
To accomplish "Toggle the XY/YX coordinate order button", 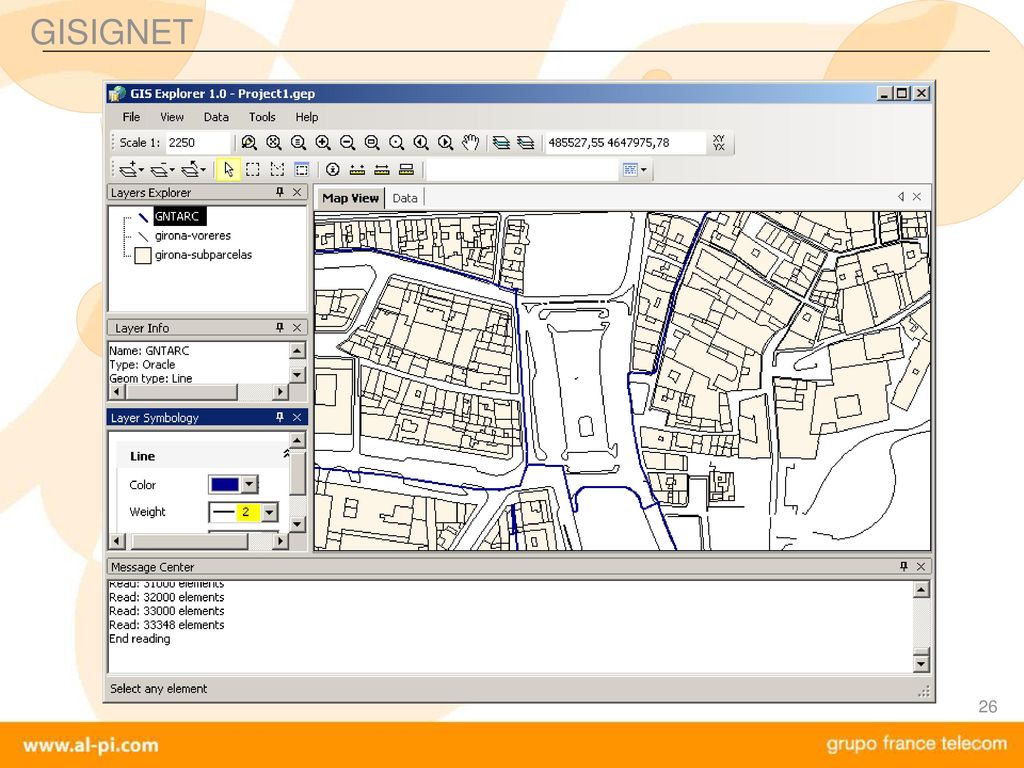I will click(719, 142).
